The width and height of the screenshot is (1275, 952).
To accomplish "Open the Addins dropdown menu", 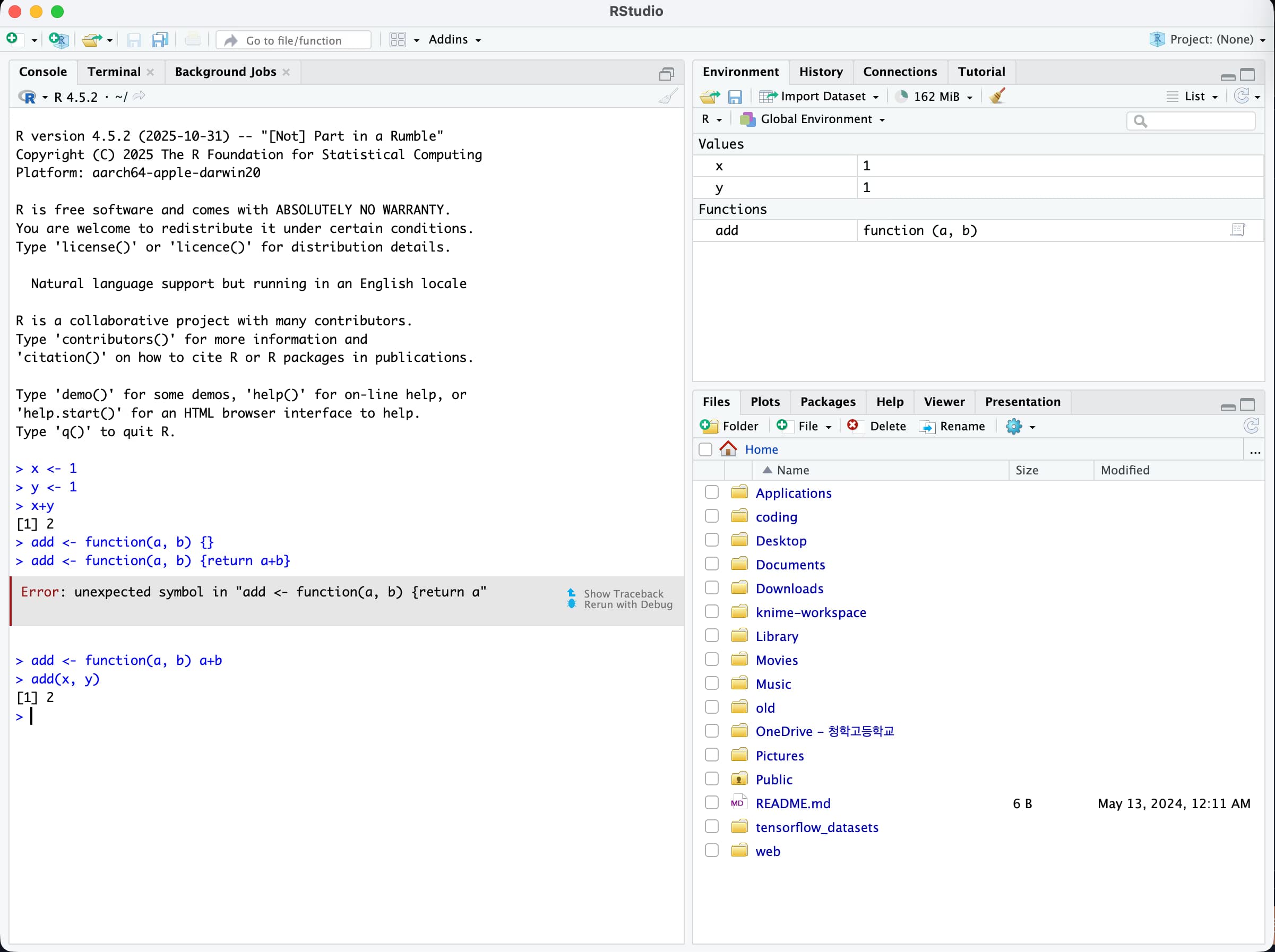I will click(x=454, y=39).
